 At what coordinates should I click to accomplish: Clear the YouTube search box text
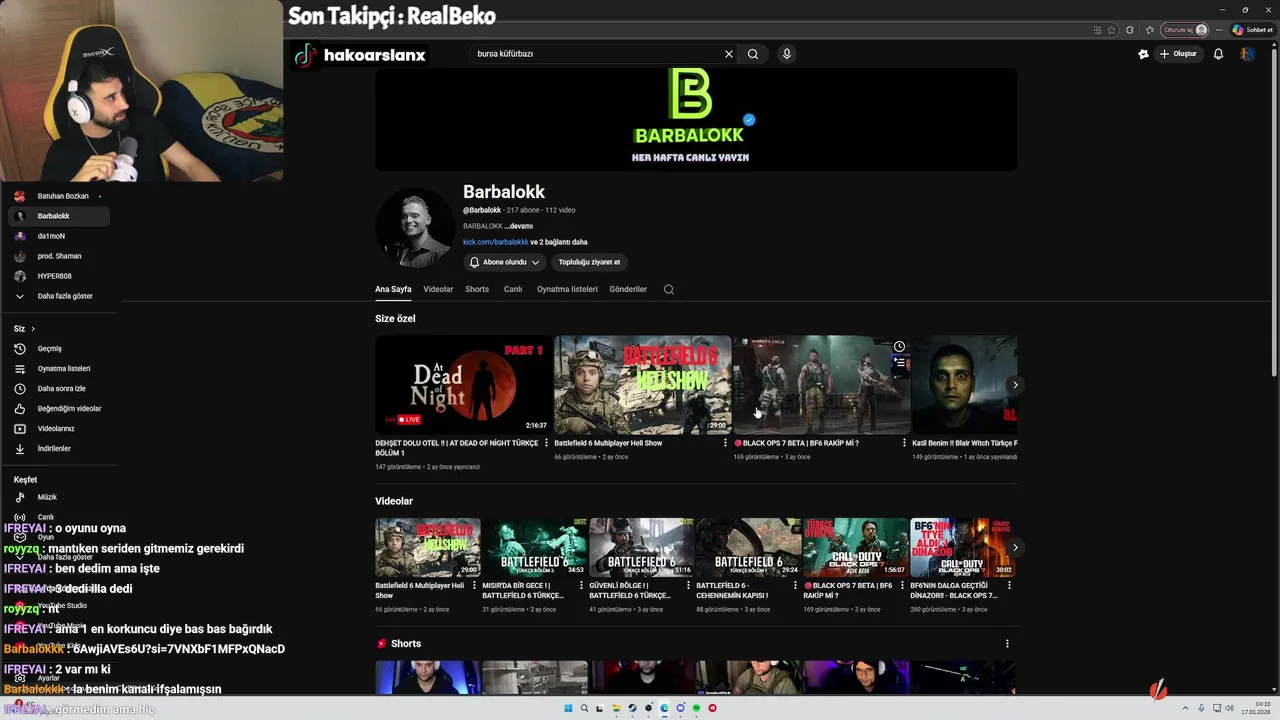[x=728, y=54]
